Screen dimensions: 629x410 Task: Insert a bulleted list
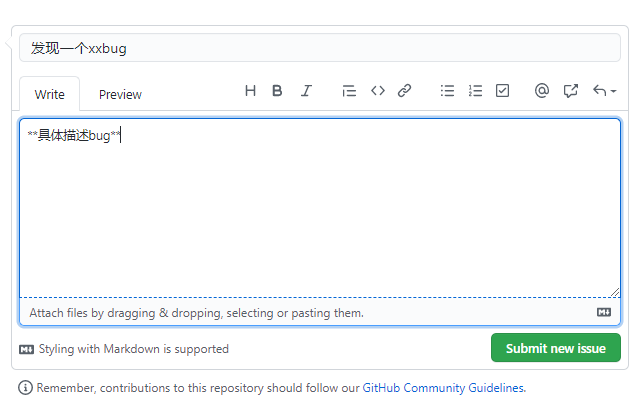[447, 91]
